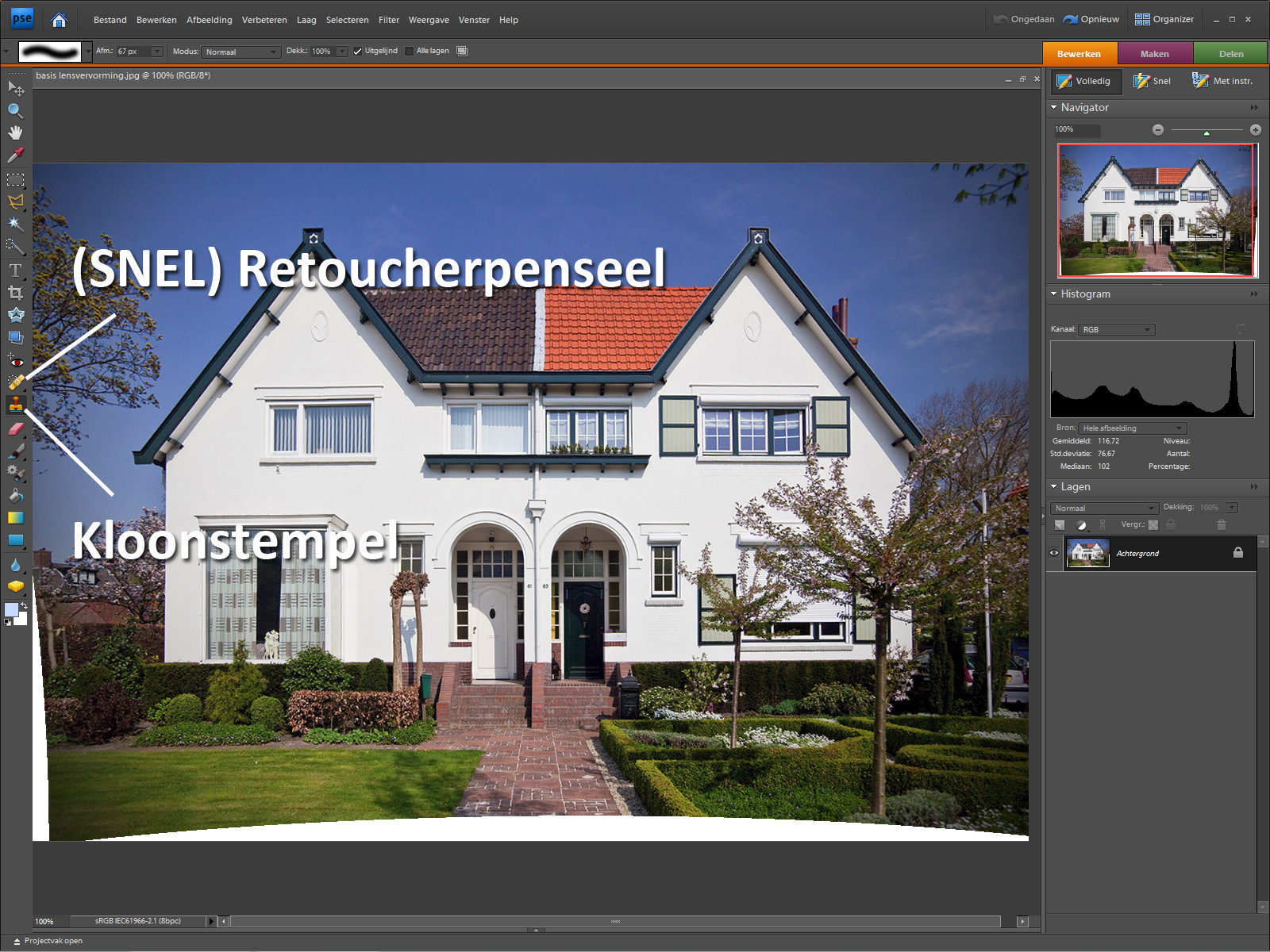Click the foreground color swatch

coord(11,609)
